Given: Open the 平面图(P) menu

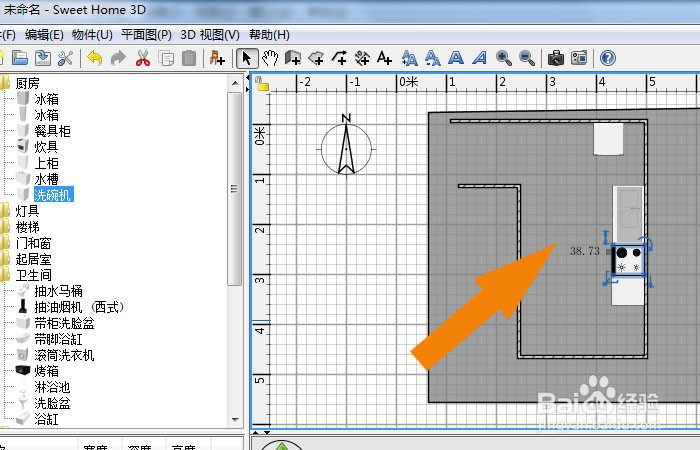Looking at the screenshot, I should coord(146,35).
